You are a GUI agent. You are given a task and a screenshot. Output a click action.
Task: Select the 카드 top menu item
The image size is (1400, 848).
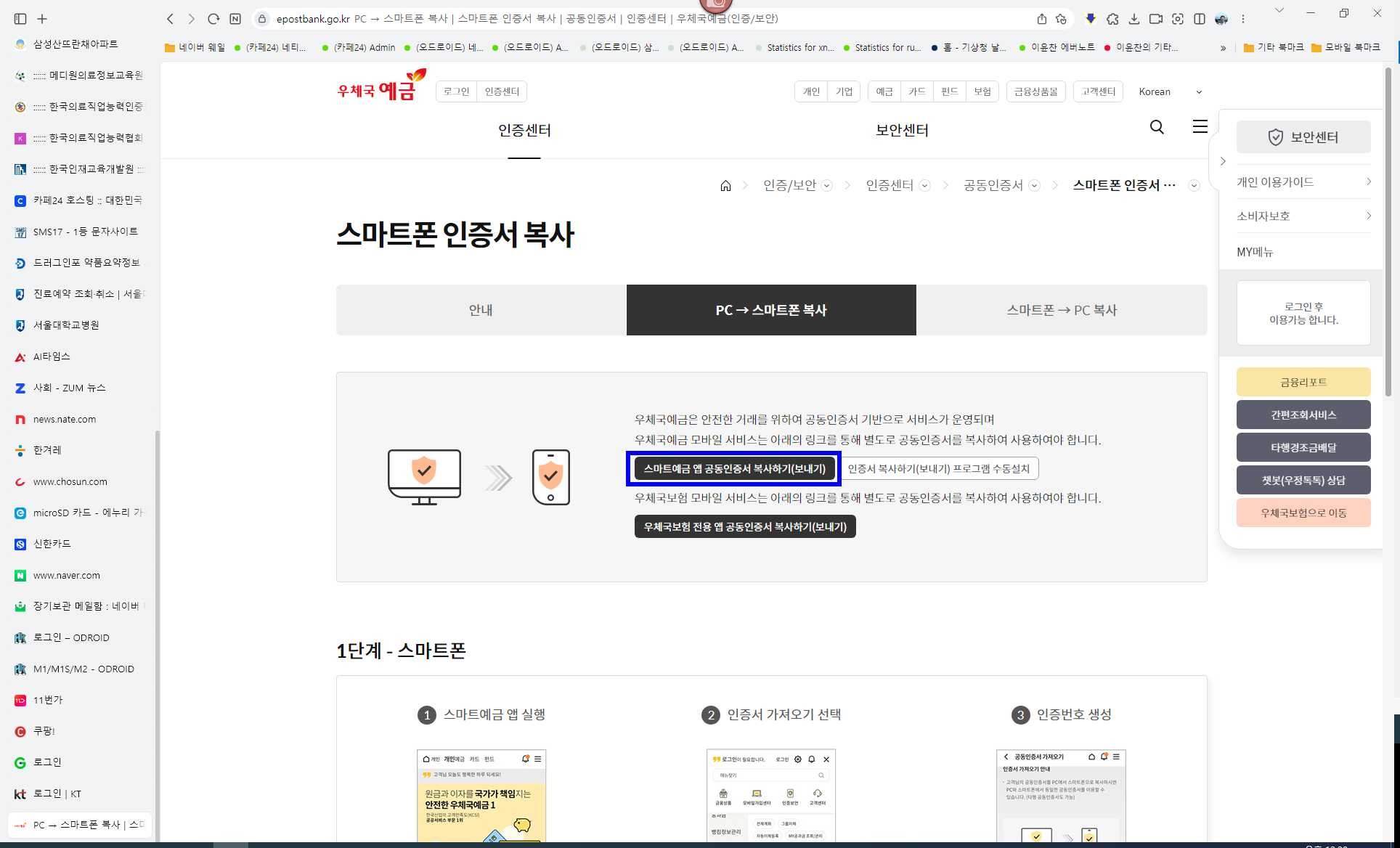coord(917,91)
